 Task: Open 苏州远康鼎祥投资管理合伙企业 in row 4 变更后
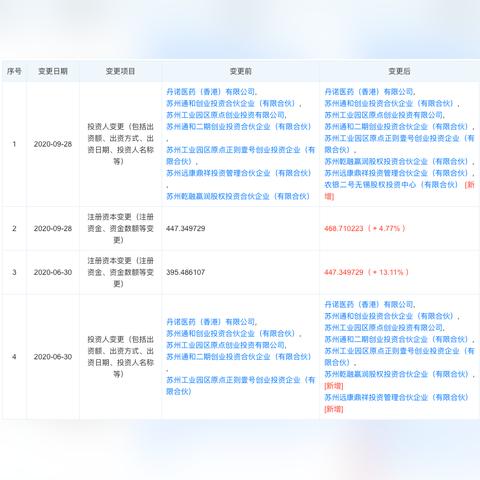(x=396, y=398)
